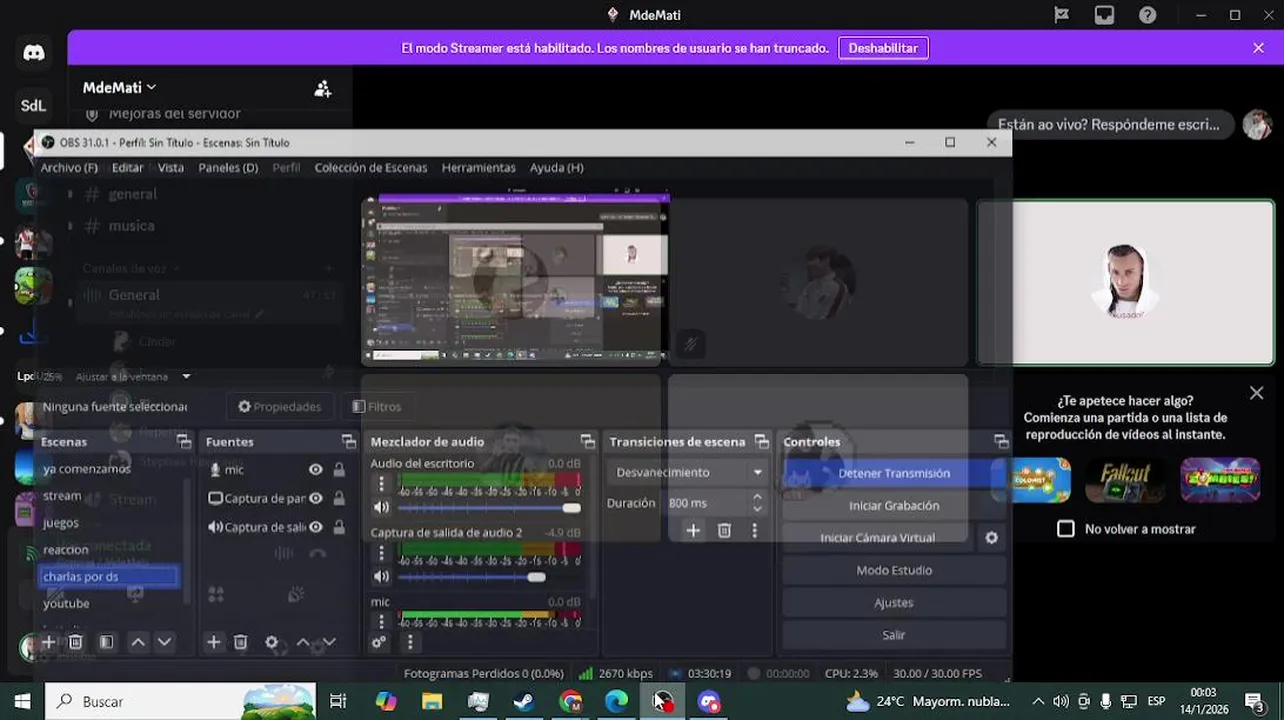Delete the selected scene with trash icon
The height and width of the screenshot is (720, 1284).
tap(75, 642)
